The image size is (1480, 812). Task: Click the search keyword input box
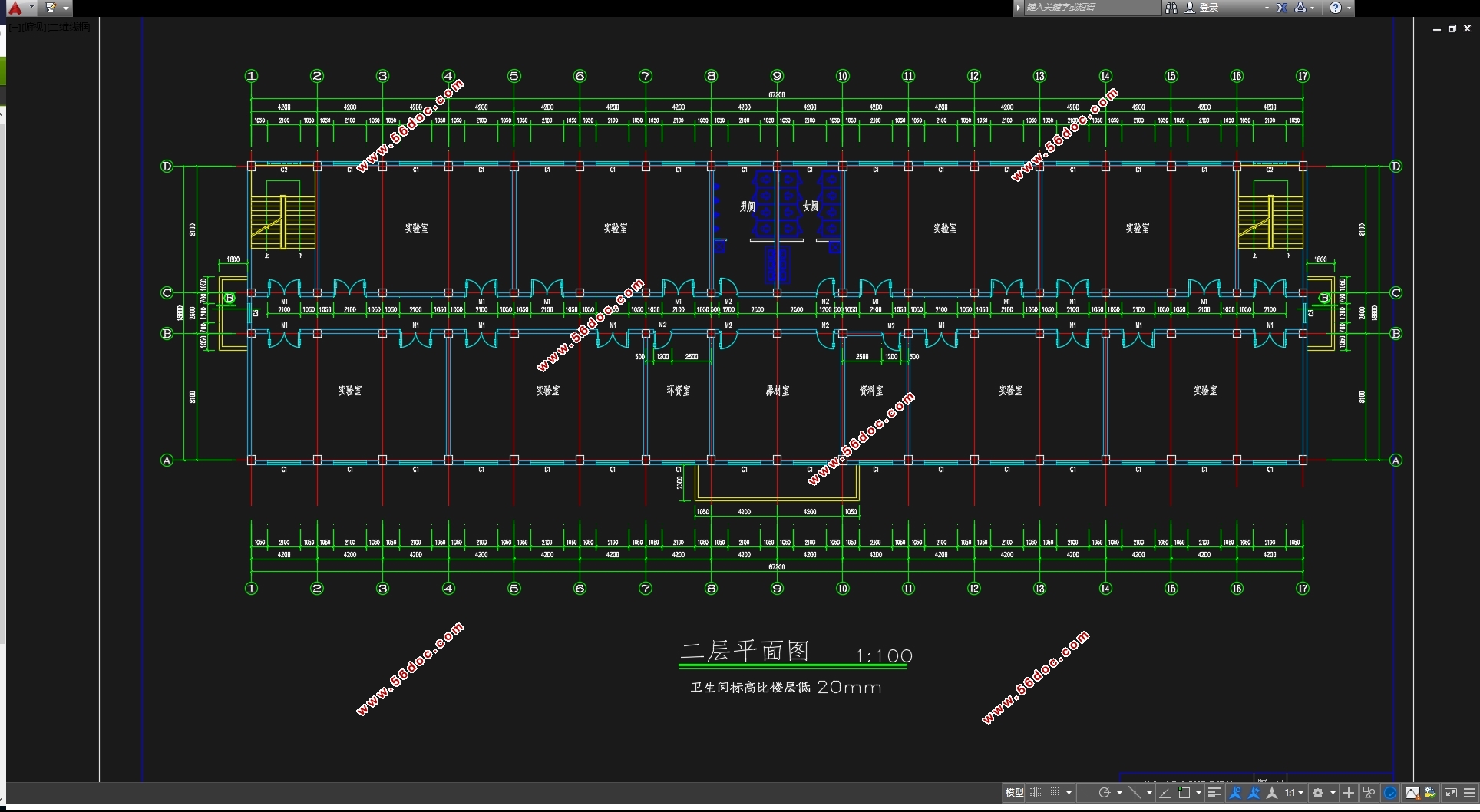(x=1090, y=8)
